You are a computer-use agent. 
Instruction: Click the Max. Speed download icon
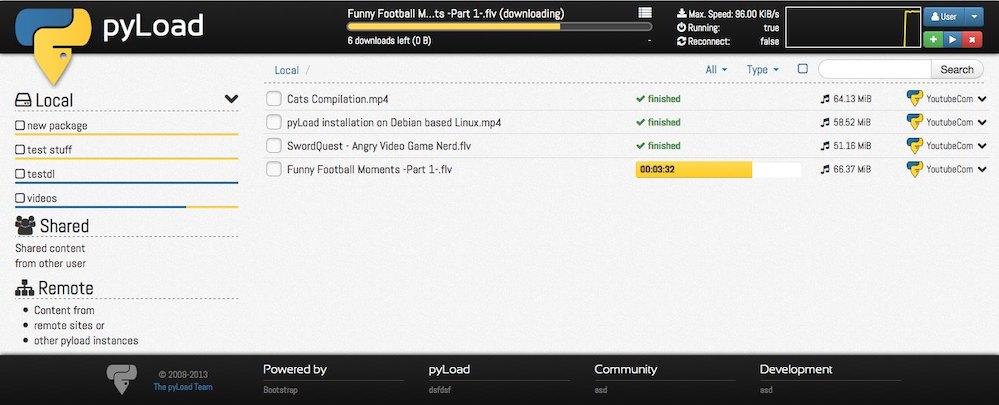[x=681, y=14]
